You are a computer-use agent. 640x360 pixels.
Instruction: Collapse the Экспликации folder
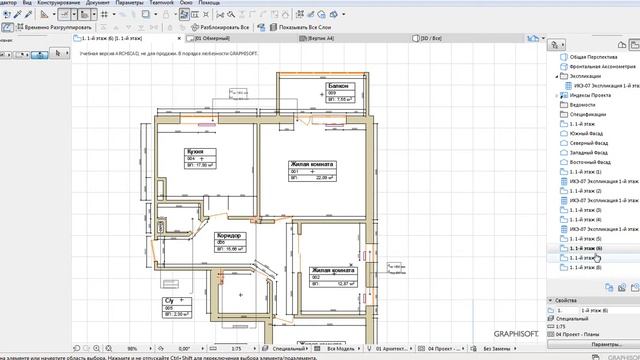coord(557,76)
